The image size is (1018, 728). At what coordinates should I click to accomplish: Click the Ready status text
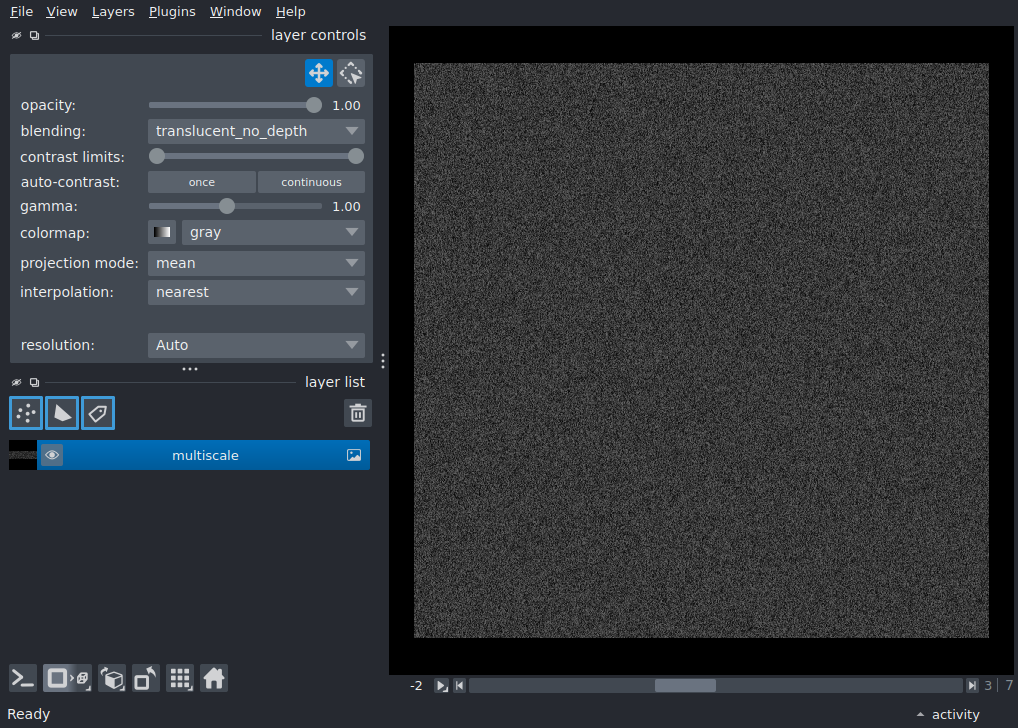[29, 714]
